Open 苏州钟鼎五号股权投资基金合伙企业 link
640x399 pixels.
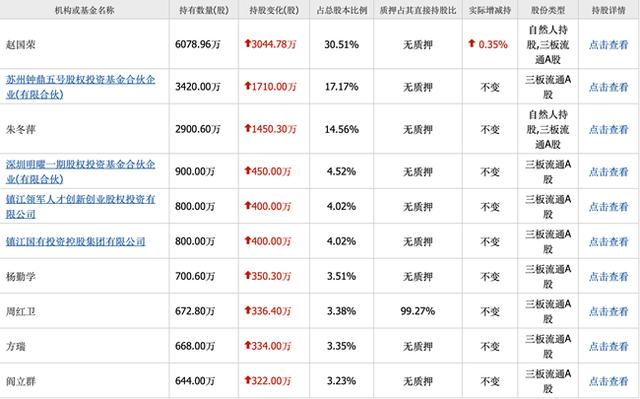tap(80, 86)
